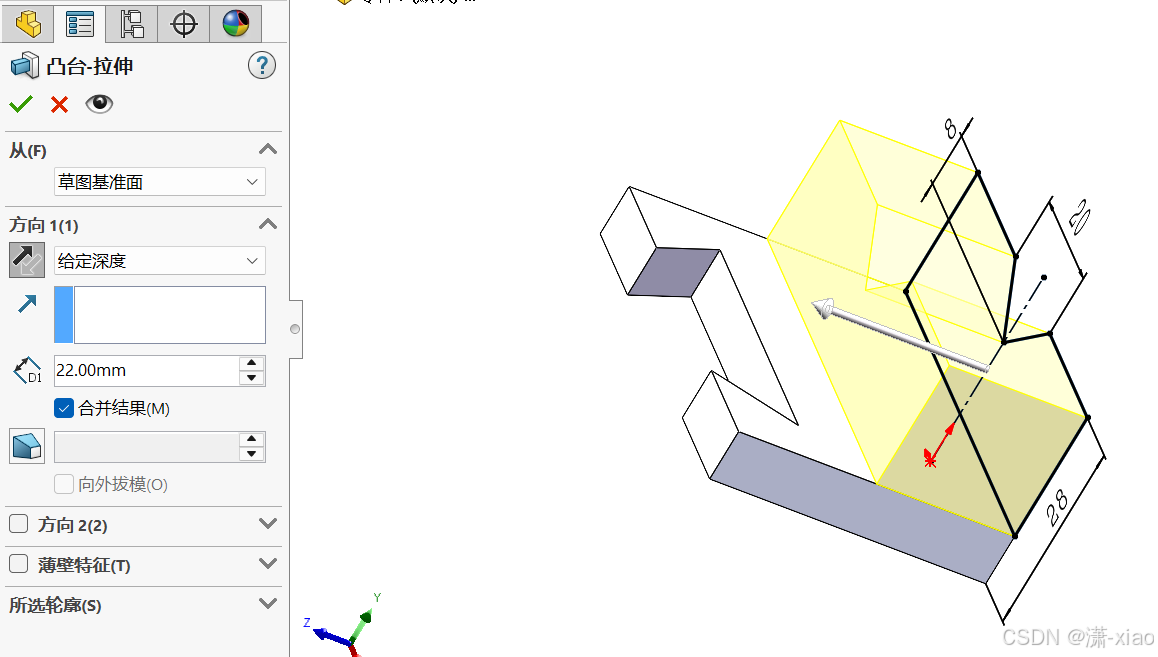Click the D1 depth icon
1158x657 pixels.
click(27, 370)
